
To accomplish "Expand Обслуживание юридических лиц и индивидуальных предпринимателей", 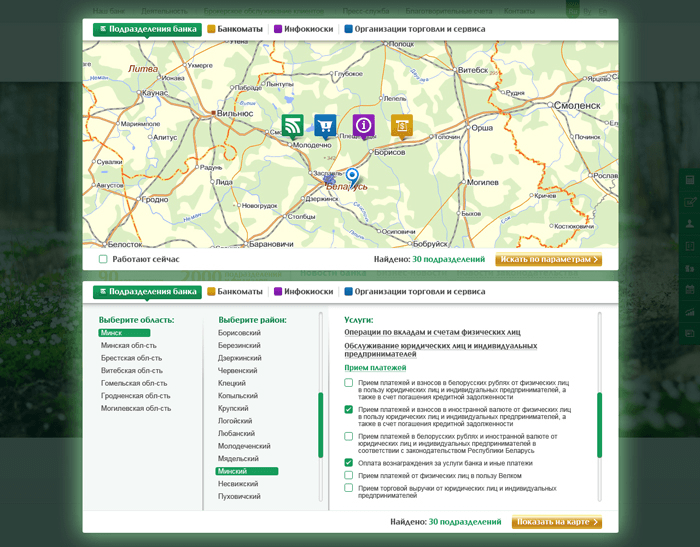I will click(441, 350).
